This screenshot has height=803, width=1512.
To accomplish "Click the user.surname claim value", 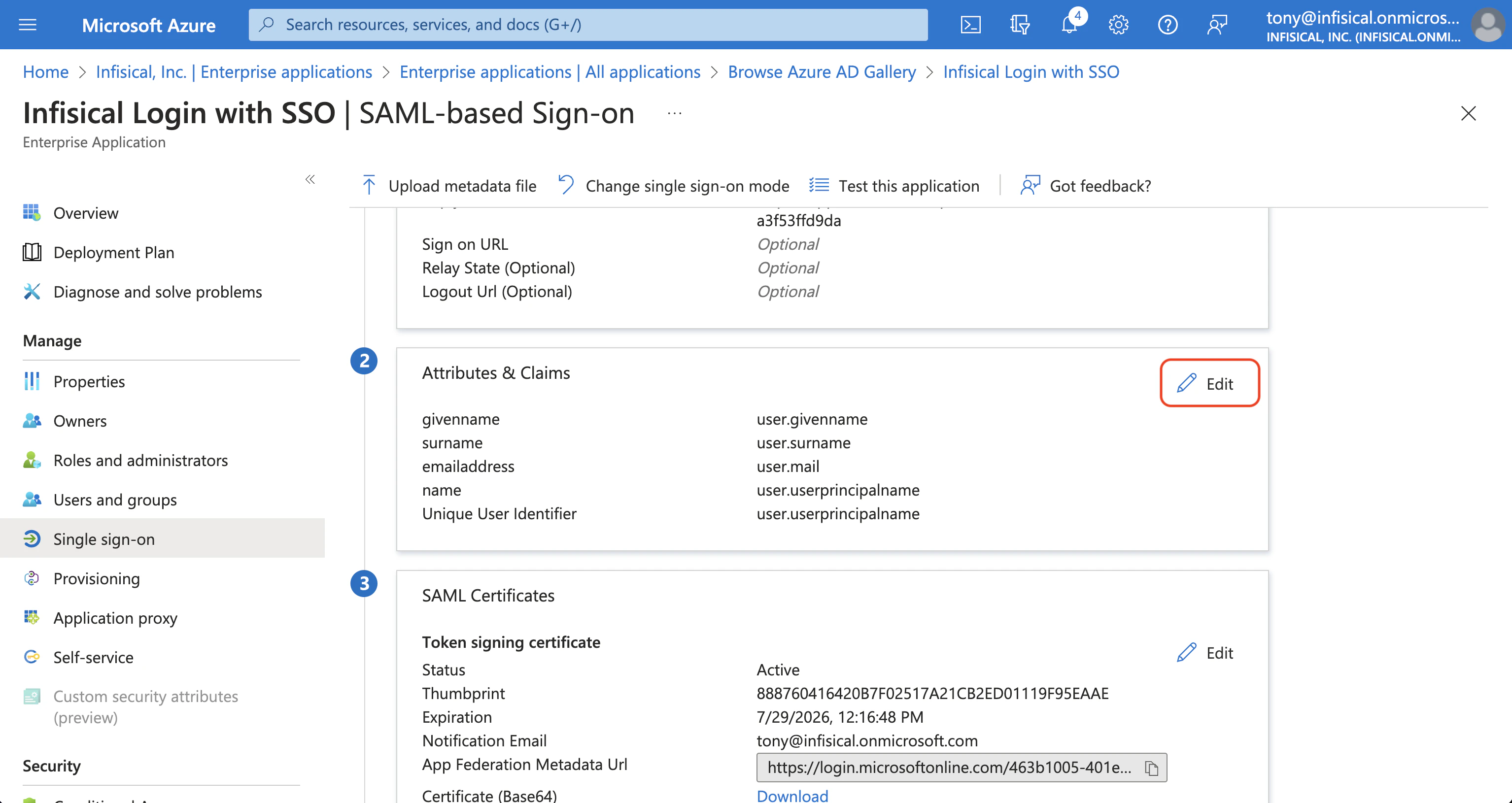I will tap(803, 442).
